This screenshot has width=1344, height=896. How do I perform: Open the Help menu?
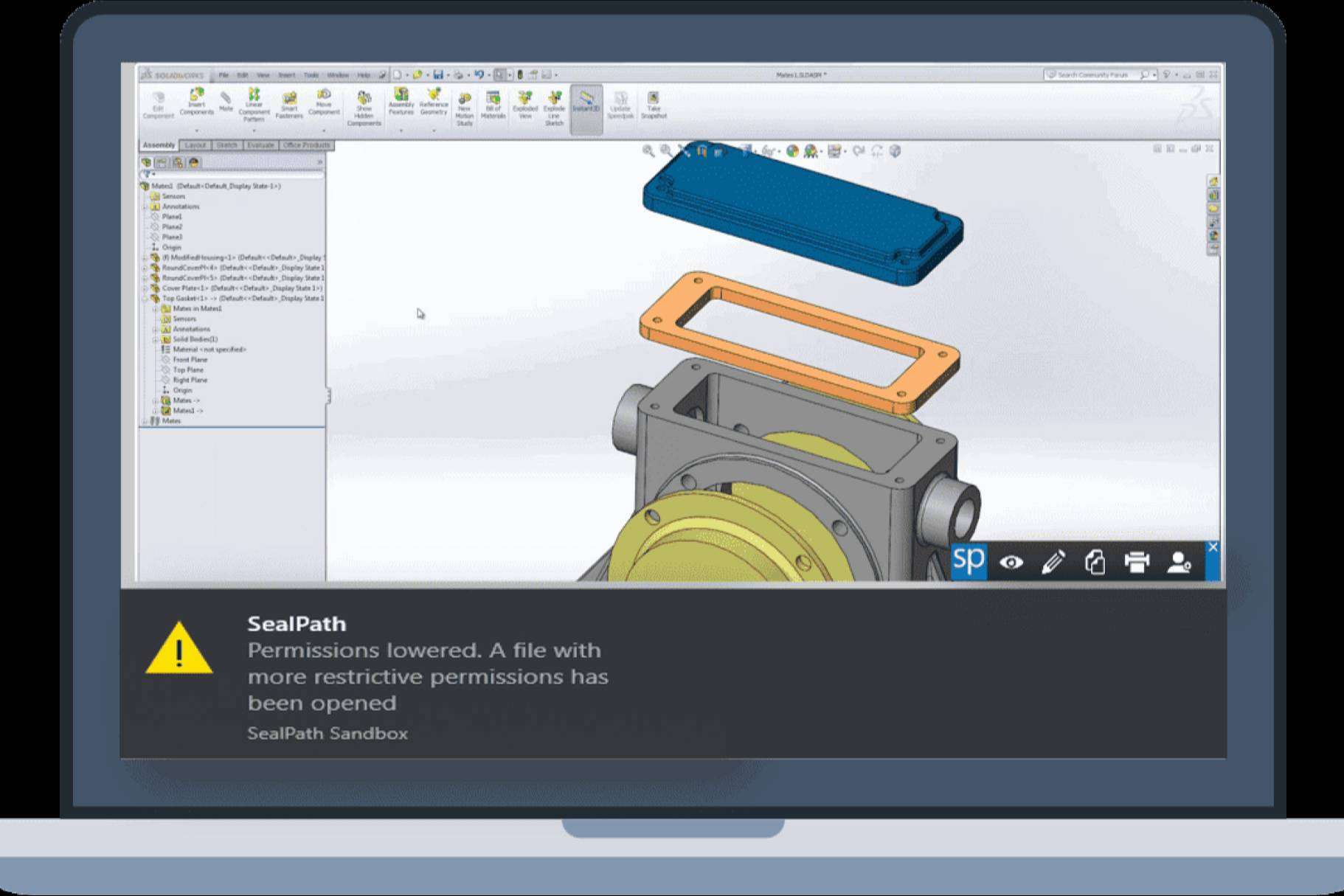point(364,75)
